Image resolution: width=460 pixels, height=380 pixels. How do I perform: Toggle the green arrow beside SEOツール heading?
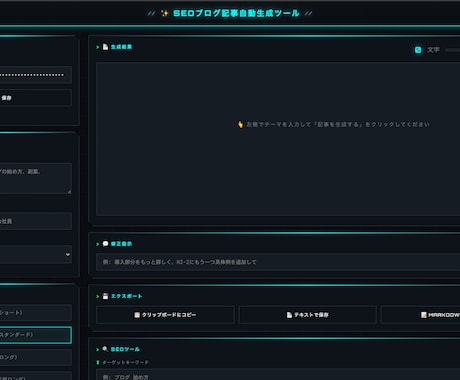(98, 349)
